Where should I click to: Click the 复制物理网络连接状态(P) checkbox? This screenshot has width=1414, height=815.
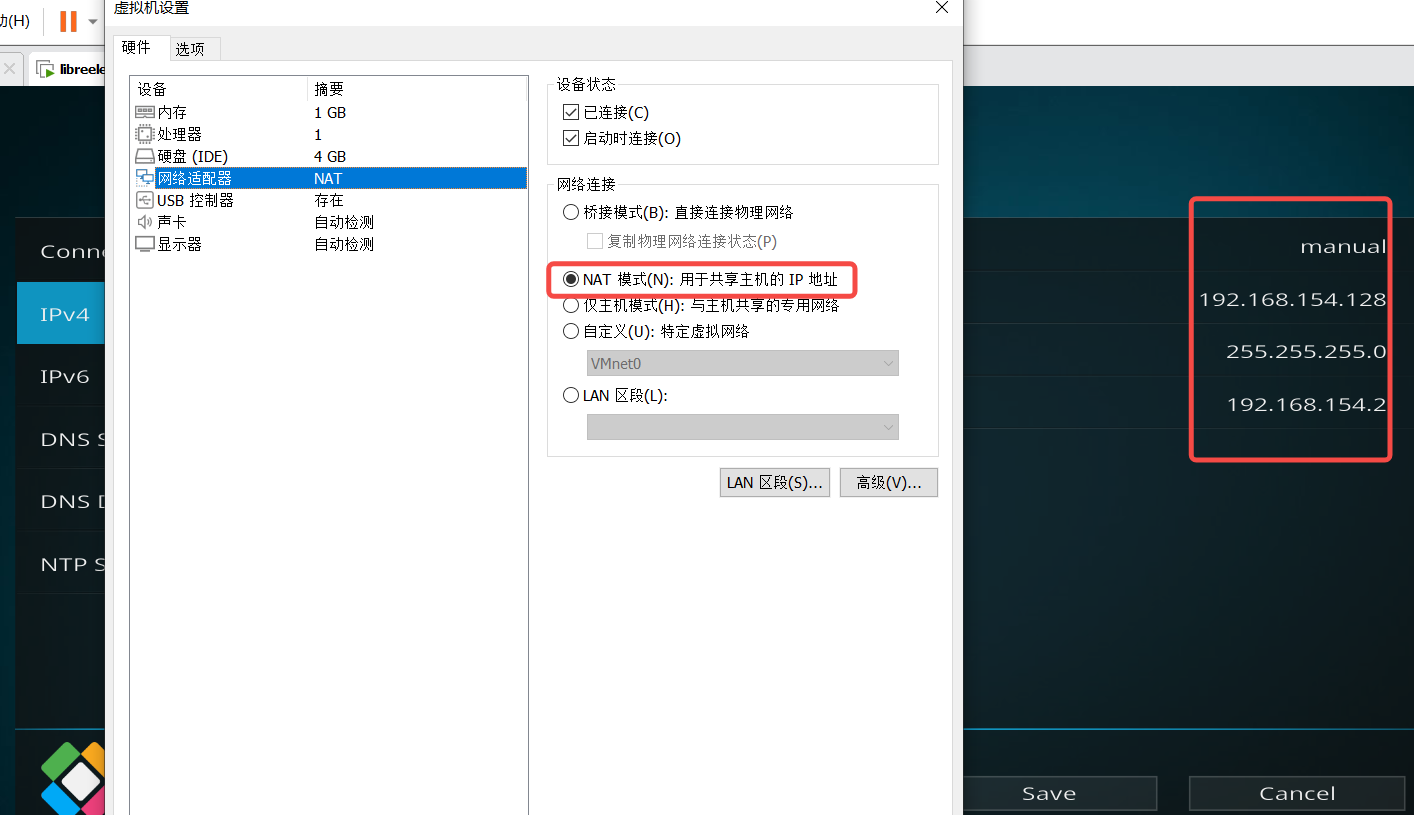click(595, 241)
